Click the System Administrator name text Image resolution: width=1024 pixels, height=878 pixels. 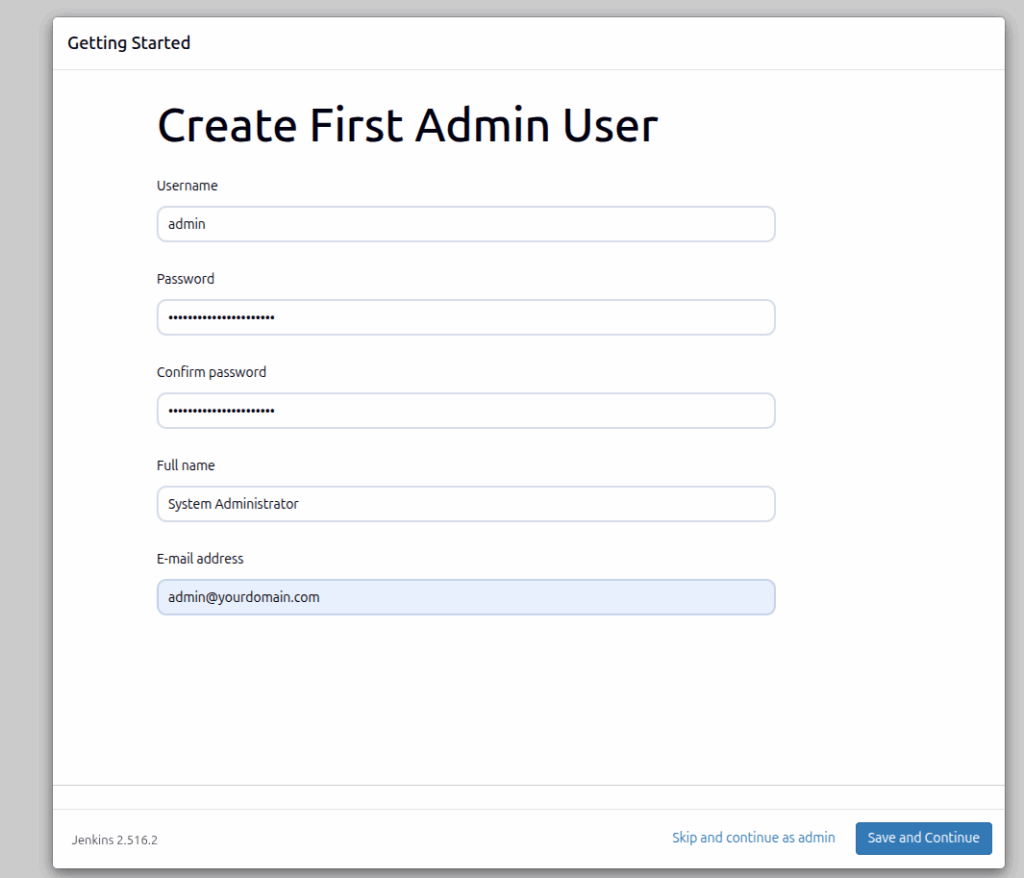click(x=231, y=503)
